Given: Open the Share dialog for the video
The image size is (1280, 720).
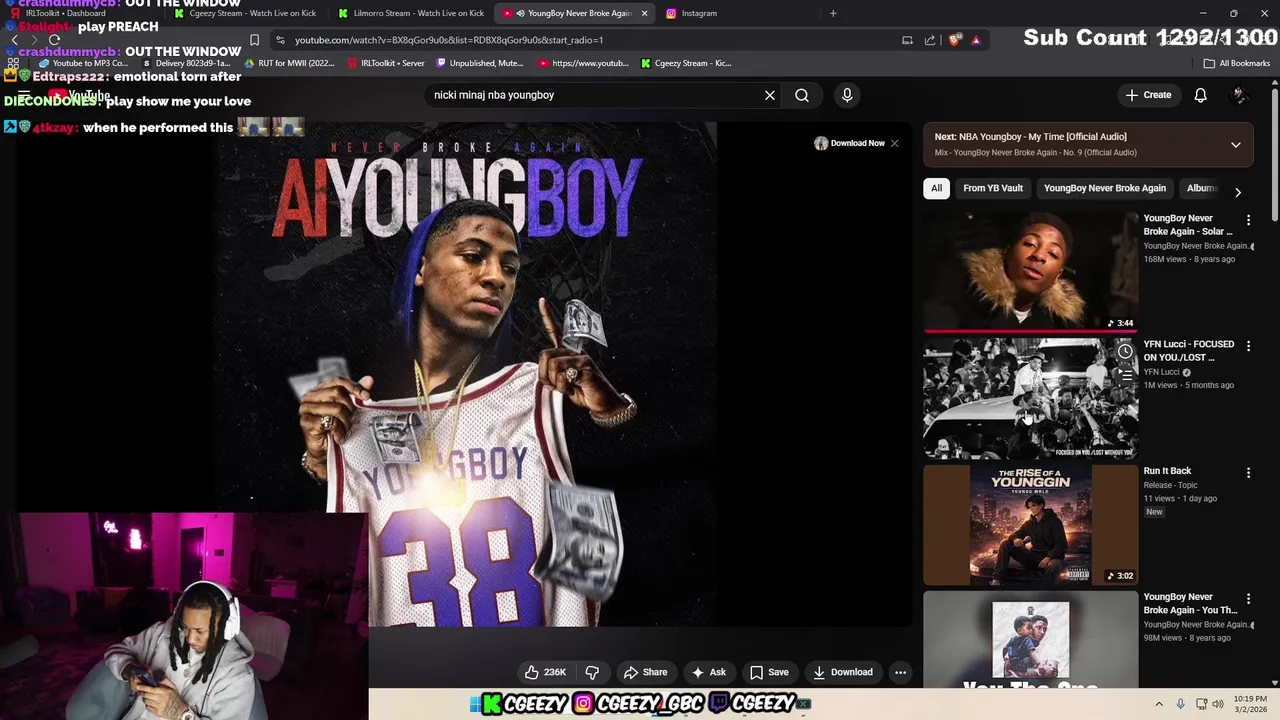Looking at the screenshot, I should pyautogui.click(x=645, y=672).
